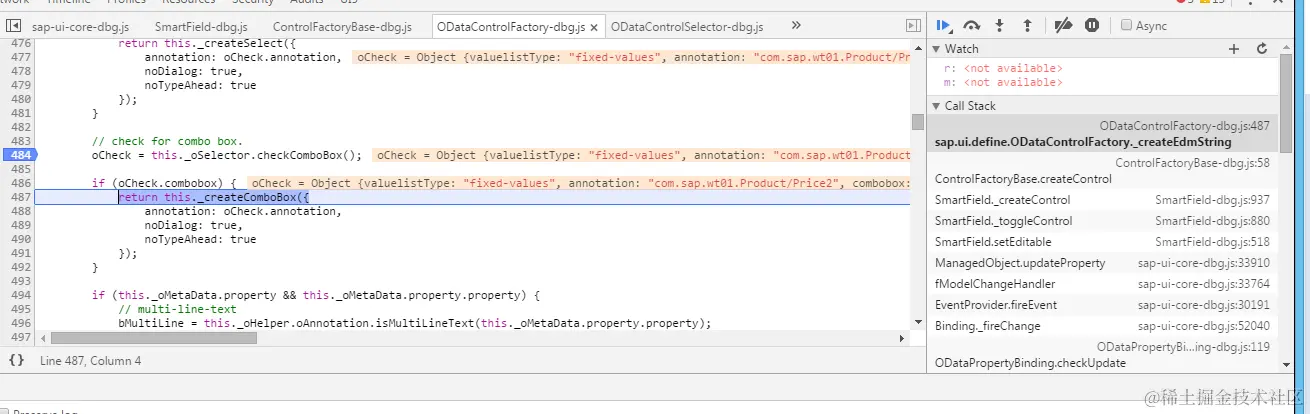Select the SmartField.setEditable frame
Viewport: 1310px width, 414px height.
1102,242
